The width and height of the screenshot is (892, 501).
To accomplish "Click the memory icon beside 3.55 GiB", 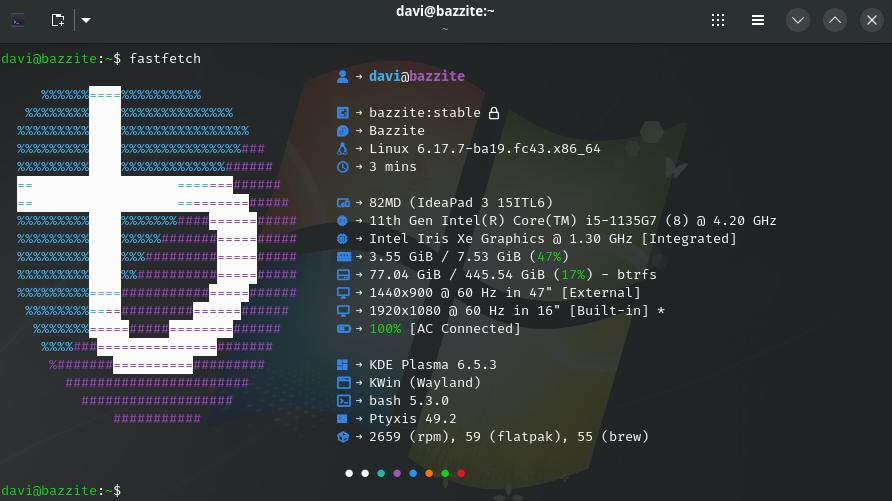I will point(344,256).
